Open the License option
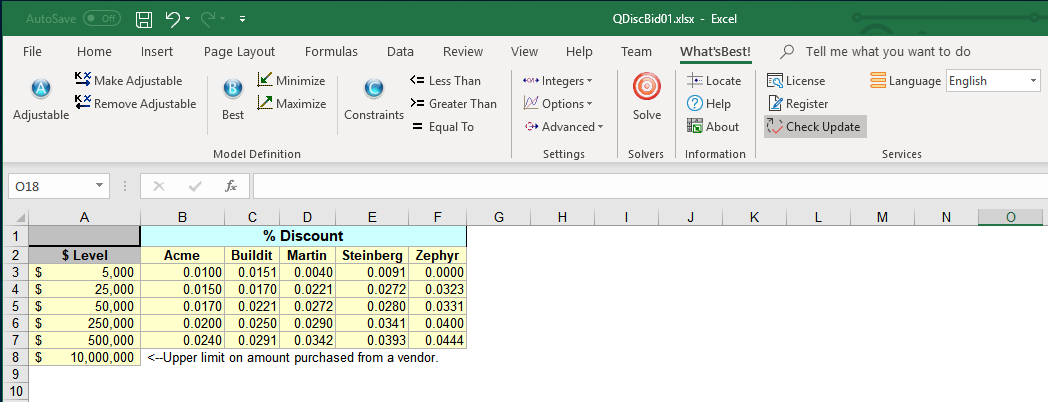The width and height of the screenshot is (1048, 402). pyautogui.click(x=796, y=81)
